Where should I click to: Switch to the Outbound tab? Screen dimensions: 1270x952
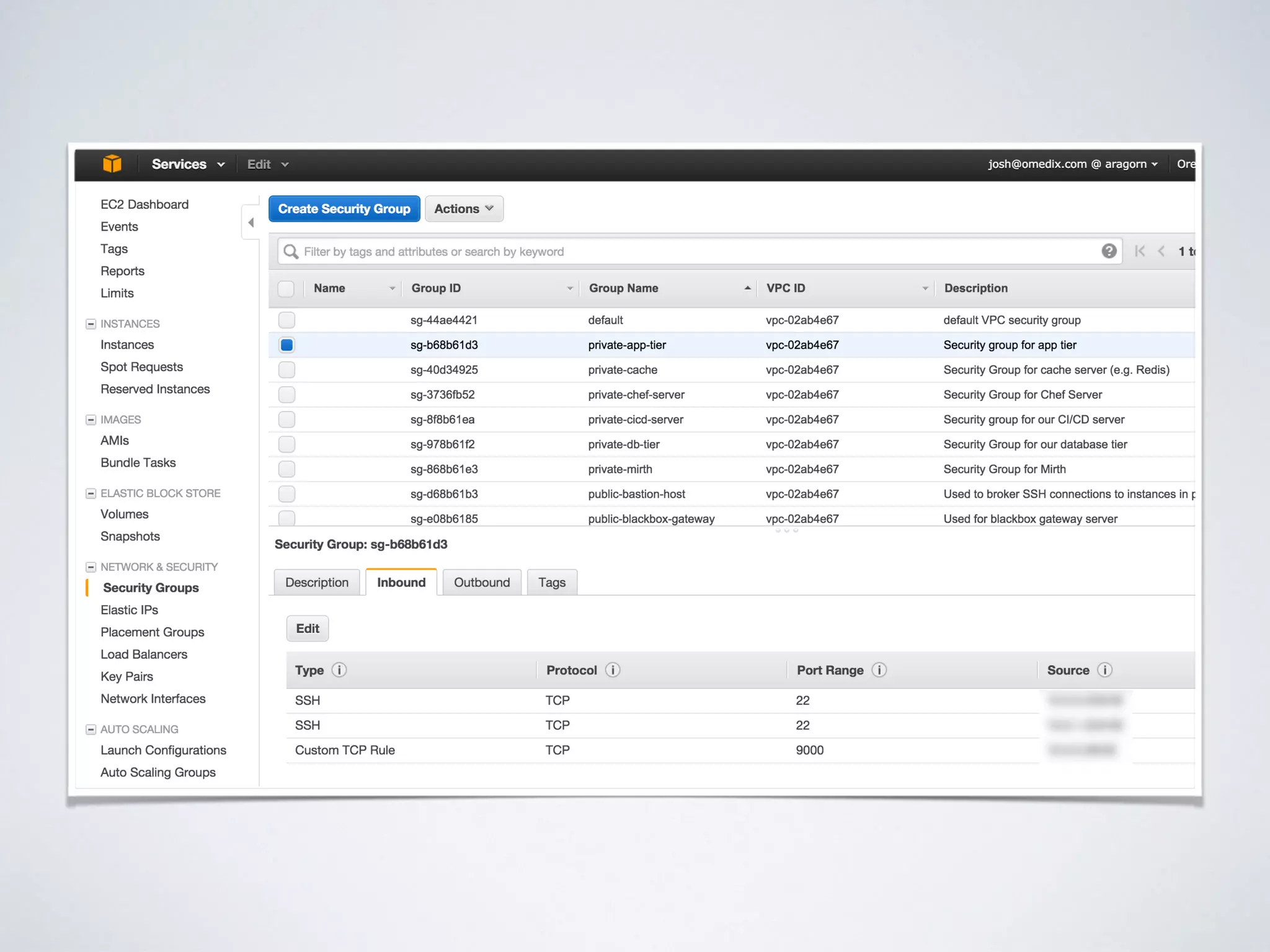point(482,583)
